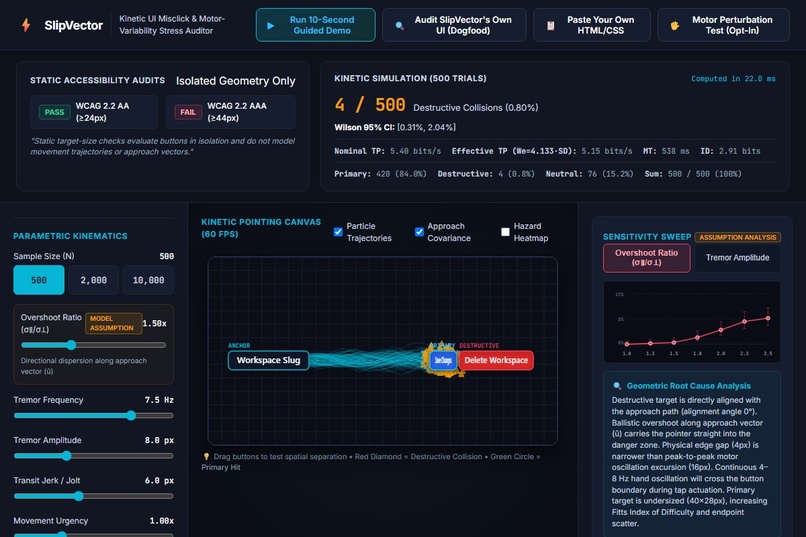Enable the Hazard Heatmap checkbox

(x=505, y=232)
